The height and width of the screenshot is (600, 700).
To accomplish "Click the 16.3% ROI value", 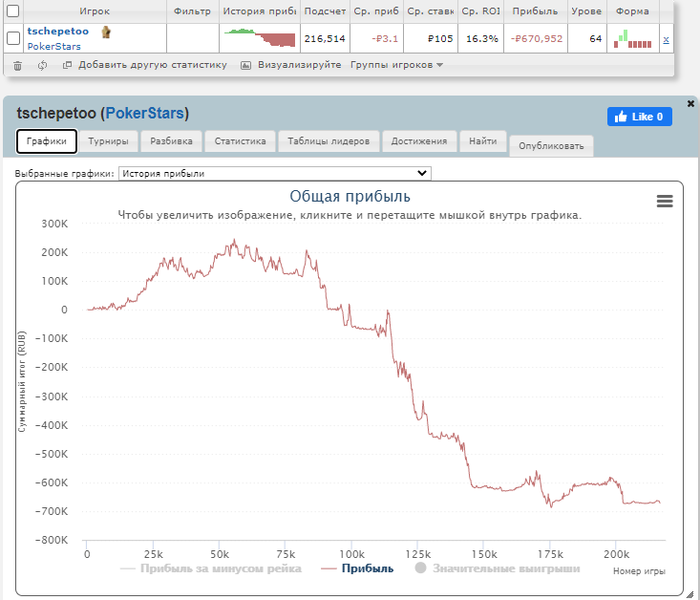I will click(x=482, y=39).
